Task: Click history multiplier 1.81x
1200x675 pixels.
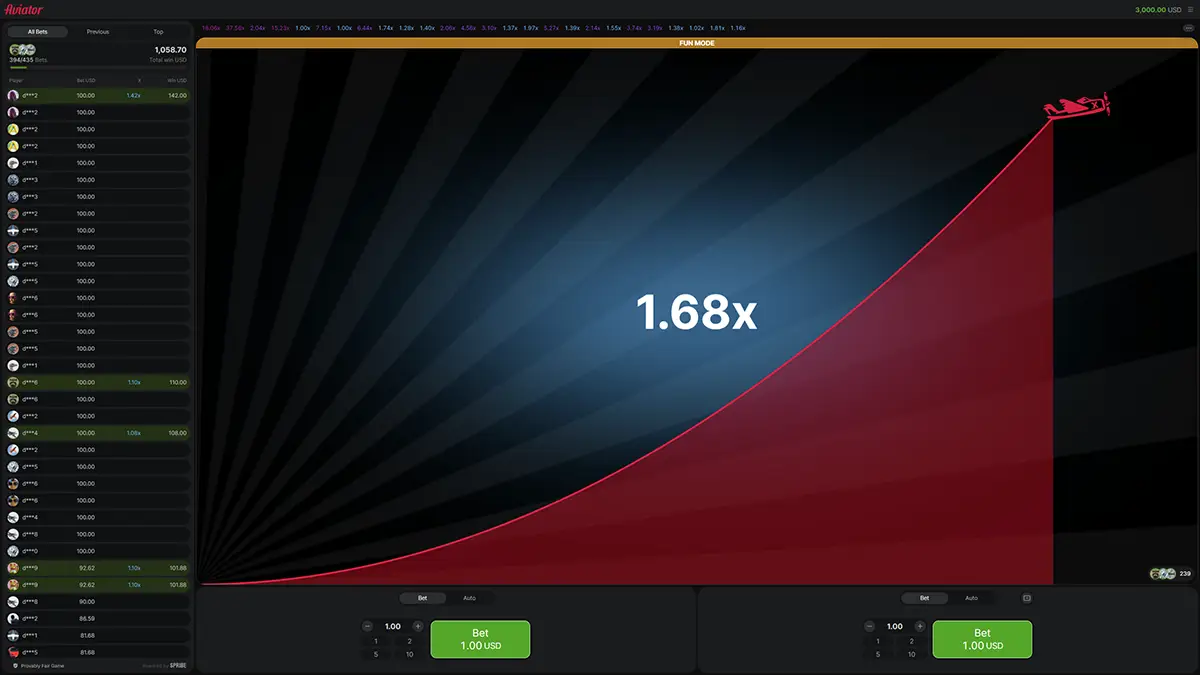Action: 717,28
